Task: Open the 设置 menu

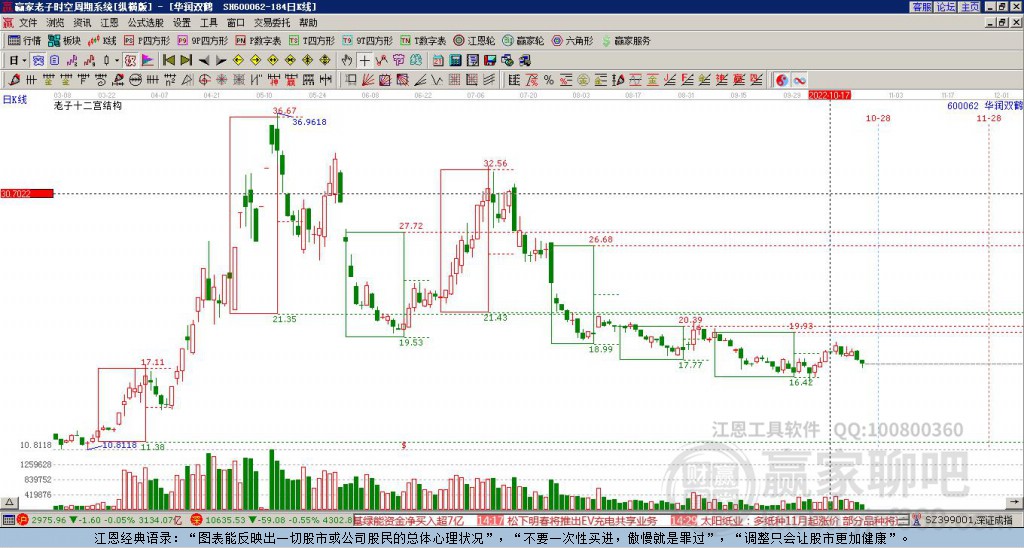Action: tap(182, 23)
